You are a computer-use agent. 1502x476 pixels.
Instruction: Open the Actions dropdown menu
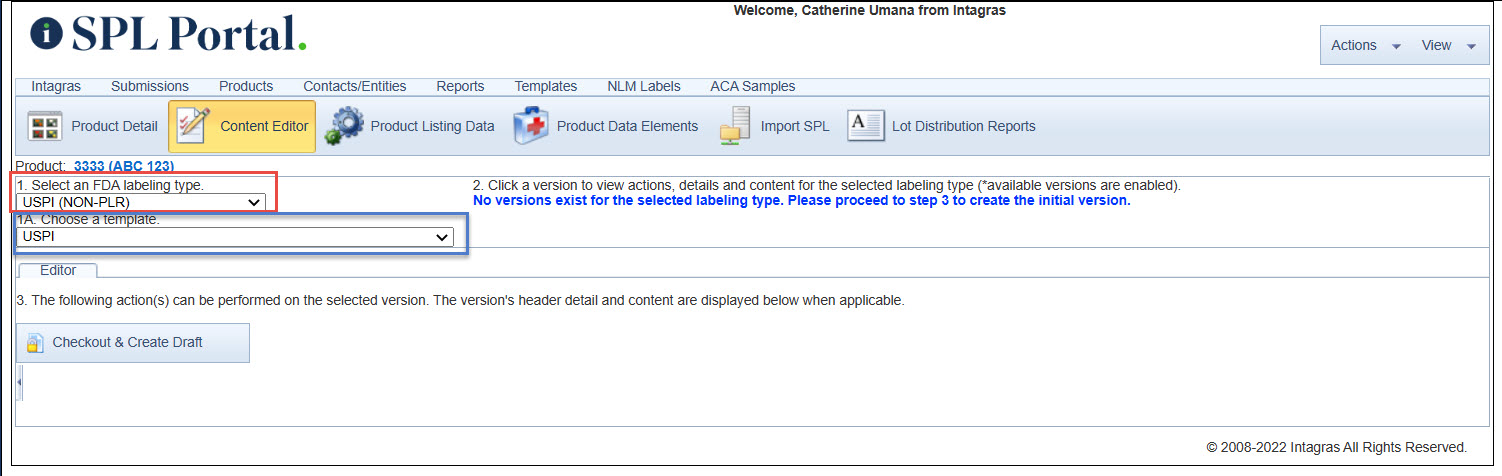click(1365, 45)
